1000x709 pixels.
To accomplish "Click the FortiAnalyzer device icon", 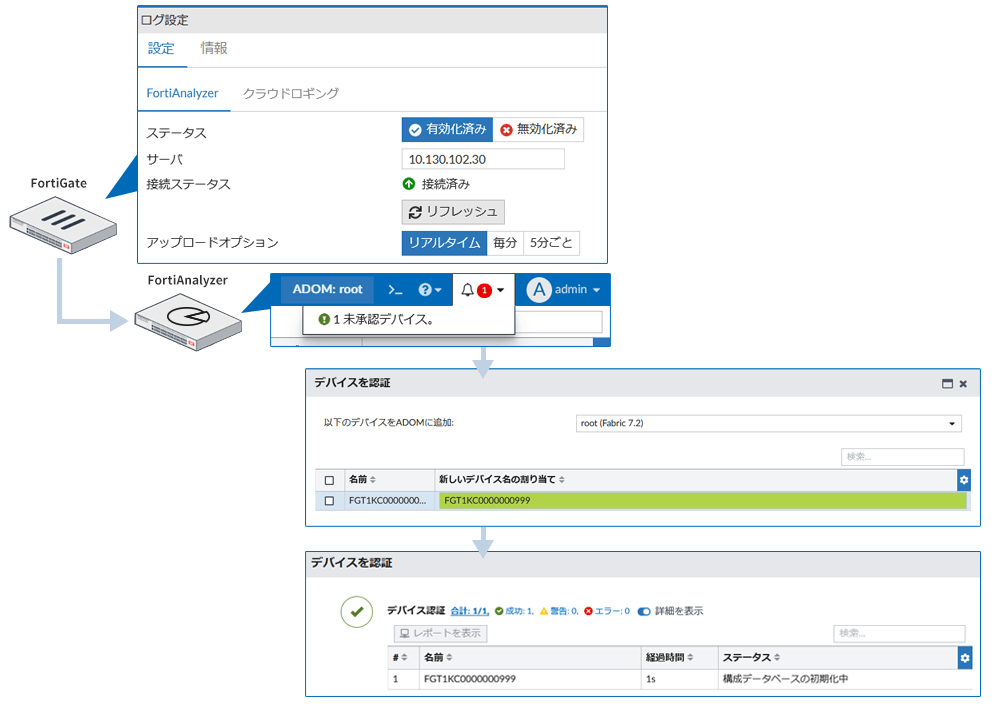I will point(188,322).
